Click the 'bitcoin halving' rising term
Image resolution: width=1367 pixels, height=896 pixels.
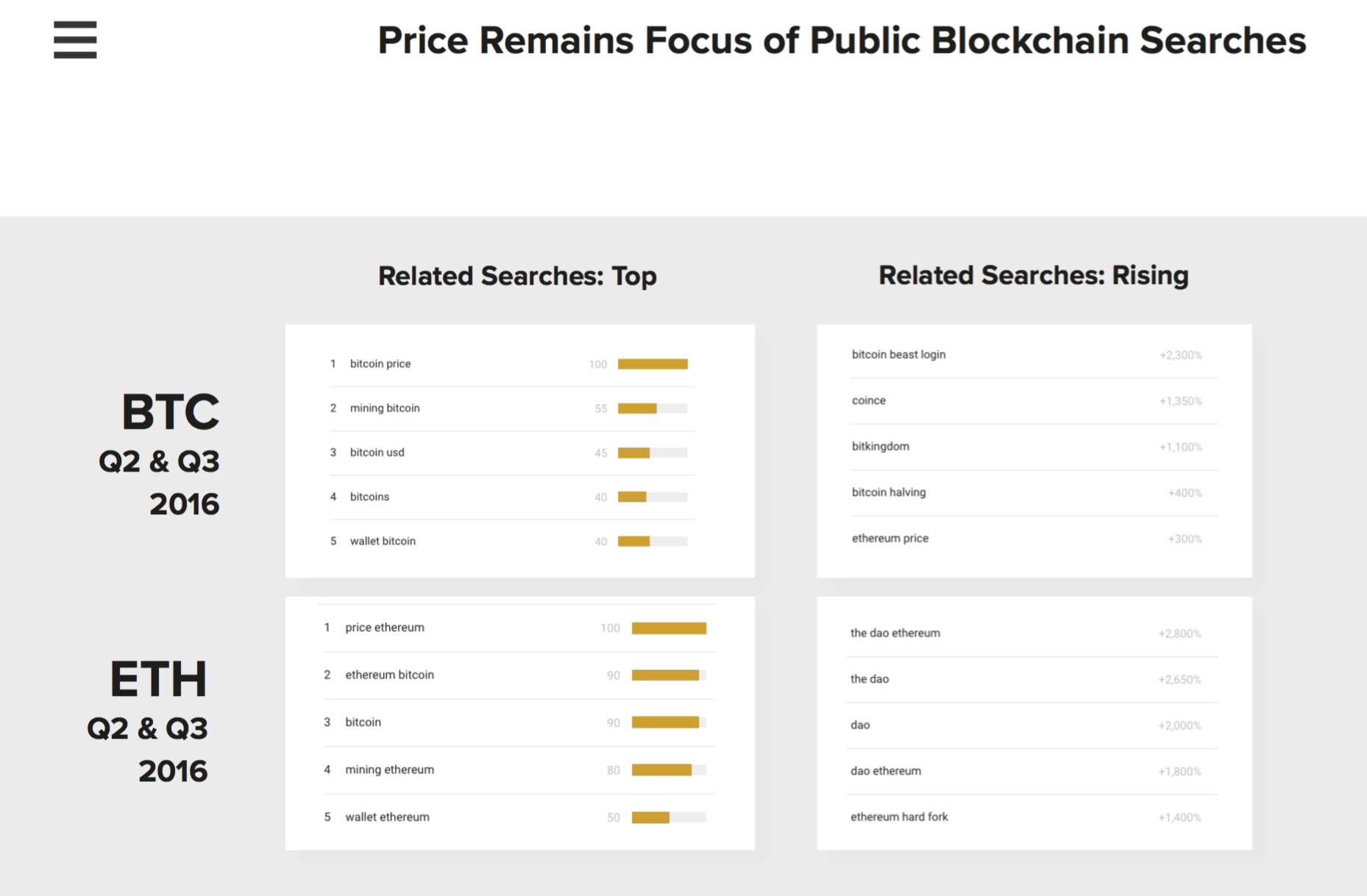(888, 493)
